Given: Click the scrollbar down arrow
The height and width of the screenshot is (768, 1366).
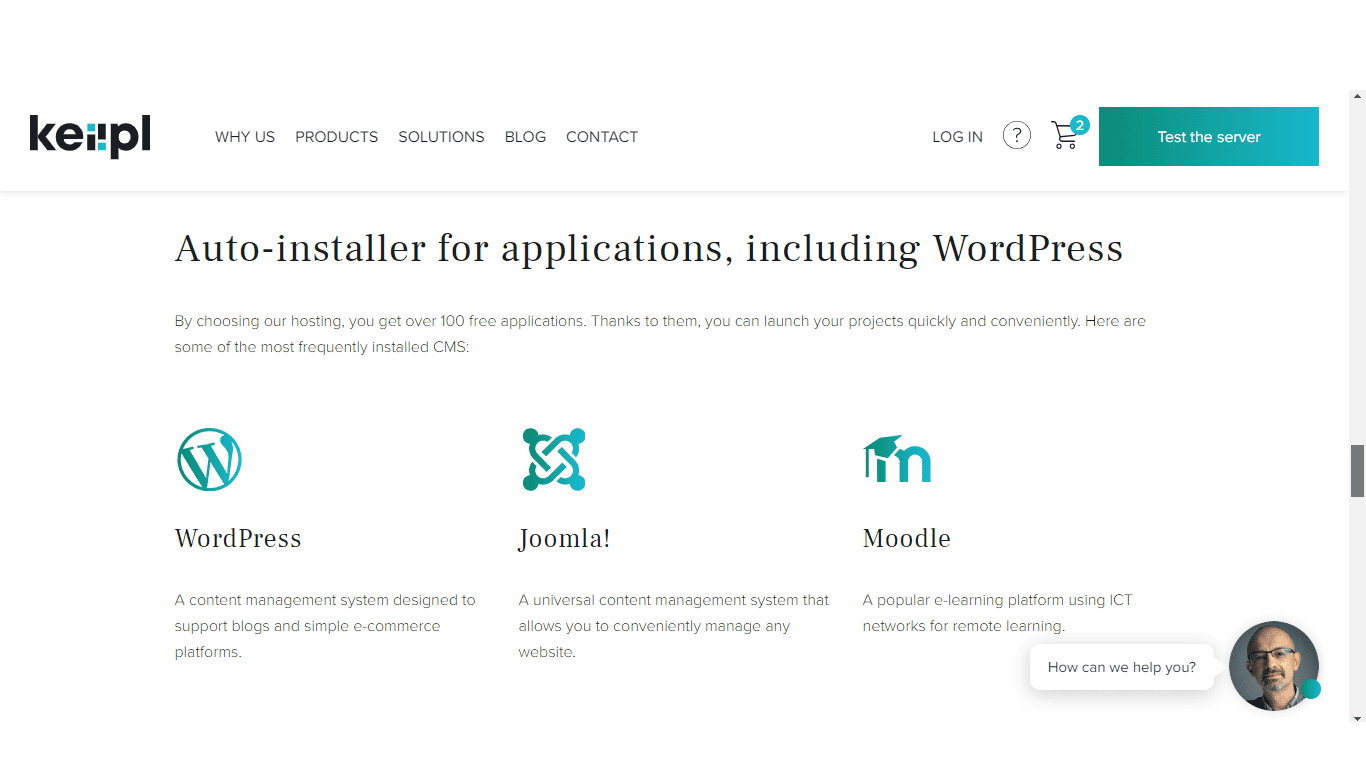Looking at the screenshot, I should tap(1357, 718).
